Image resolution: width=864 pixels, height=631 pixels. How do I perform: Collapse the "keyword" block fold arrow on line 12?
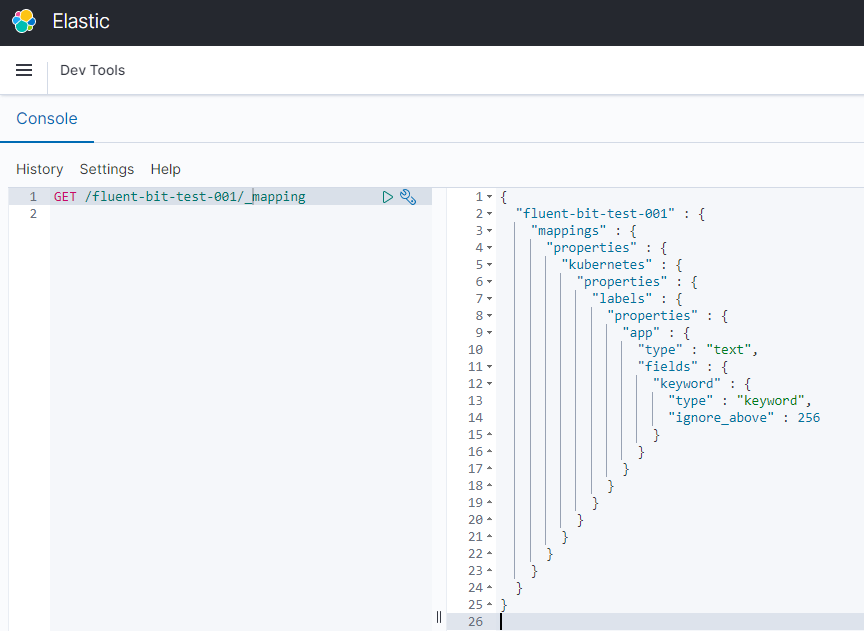tap(489, 384)
